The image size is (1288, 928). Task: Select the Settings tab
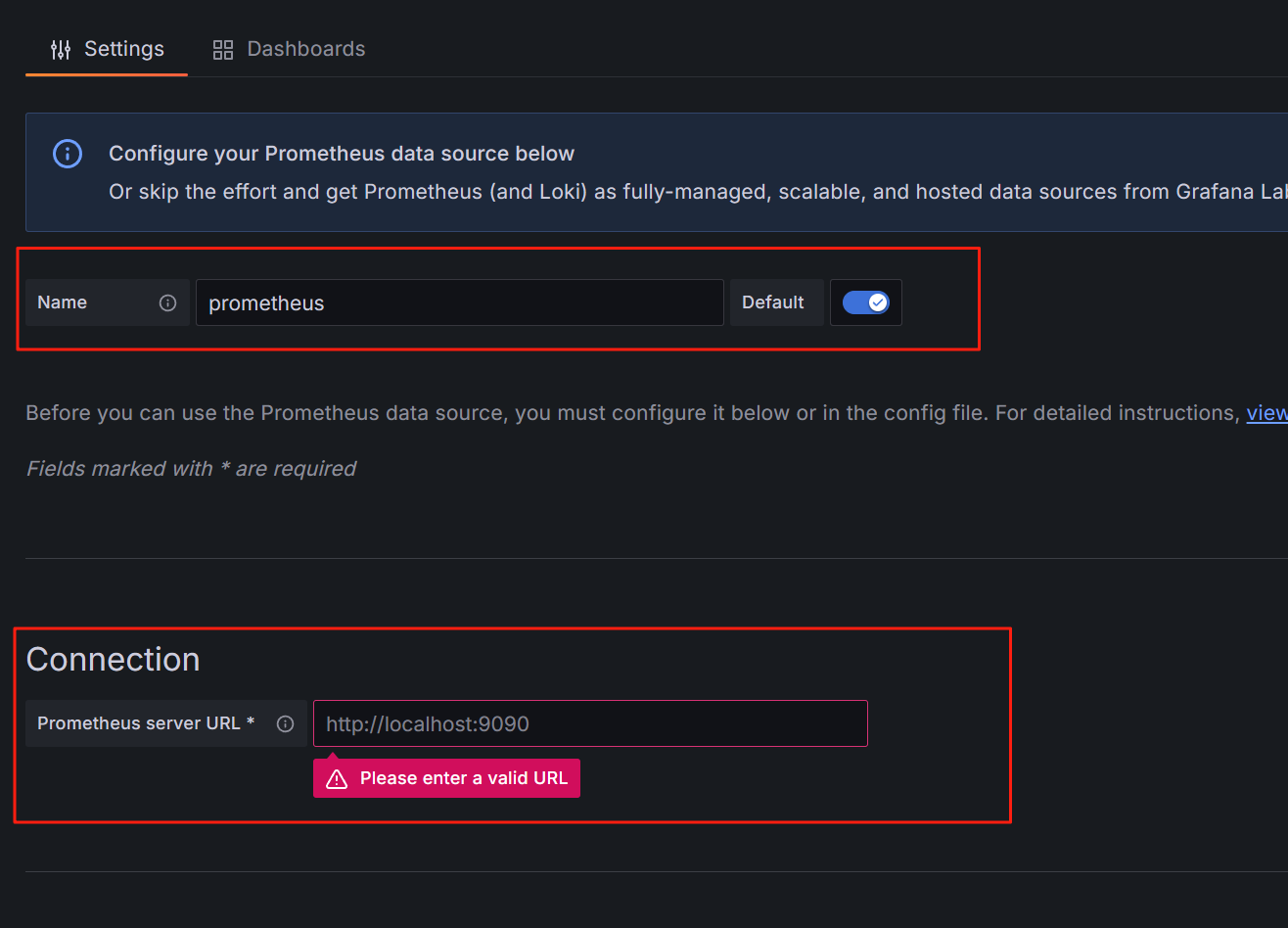(x=107, y=49)
